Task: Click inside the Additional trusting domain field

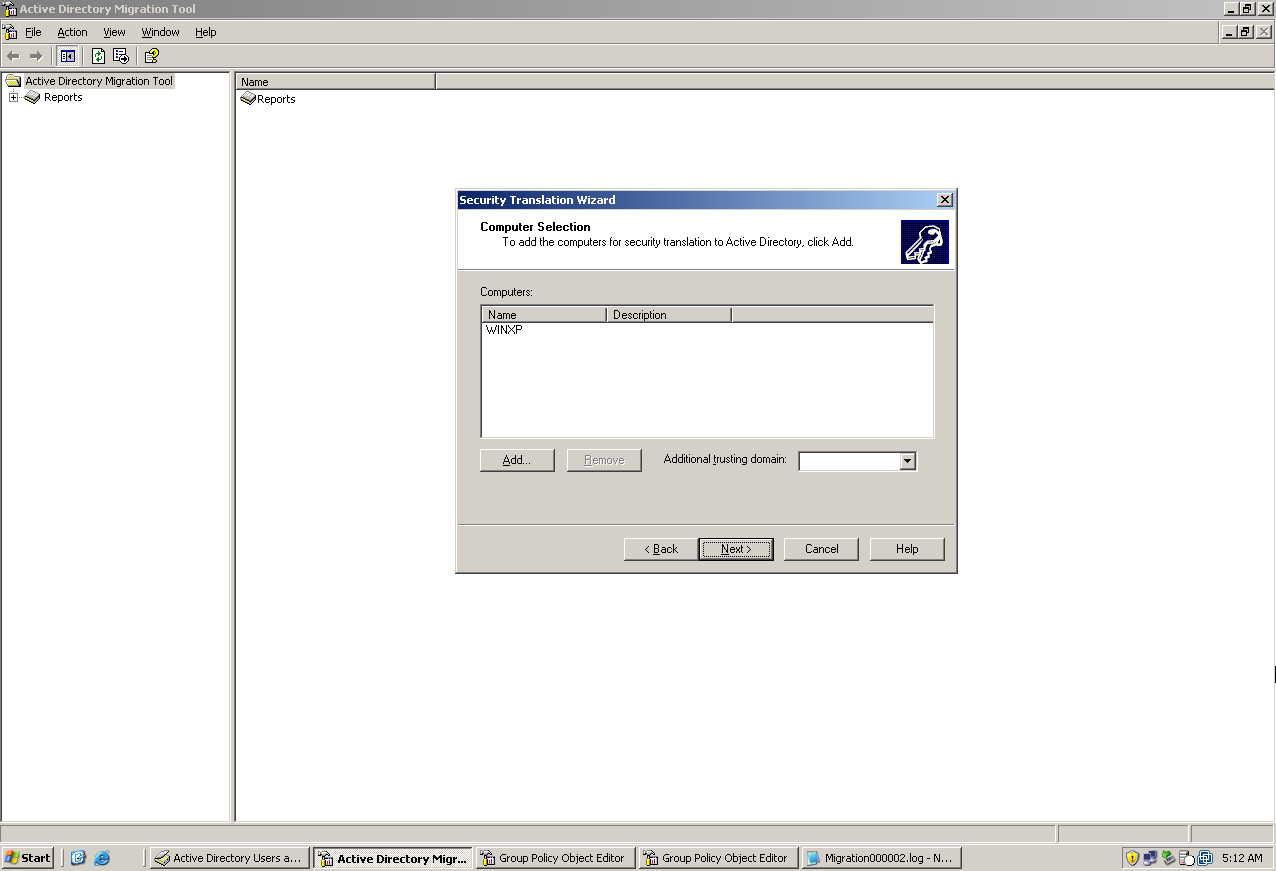Action: point(850,461)
